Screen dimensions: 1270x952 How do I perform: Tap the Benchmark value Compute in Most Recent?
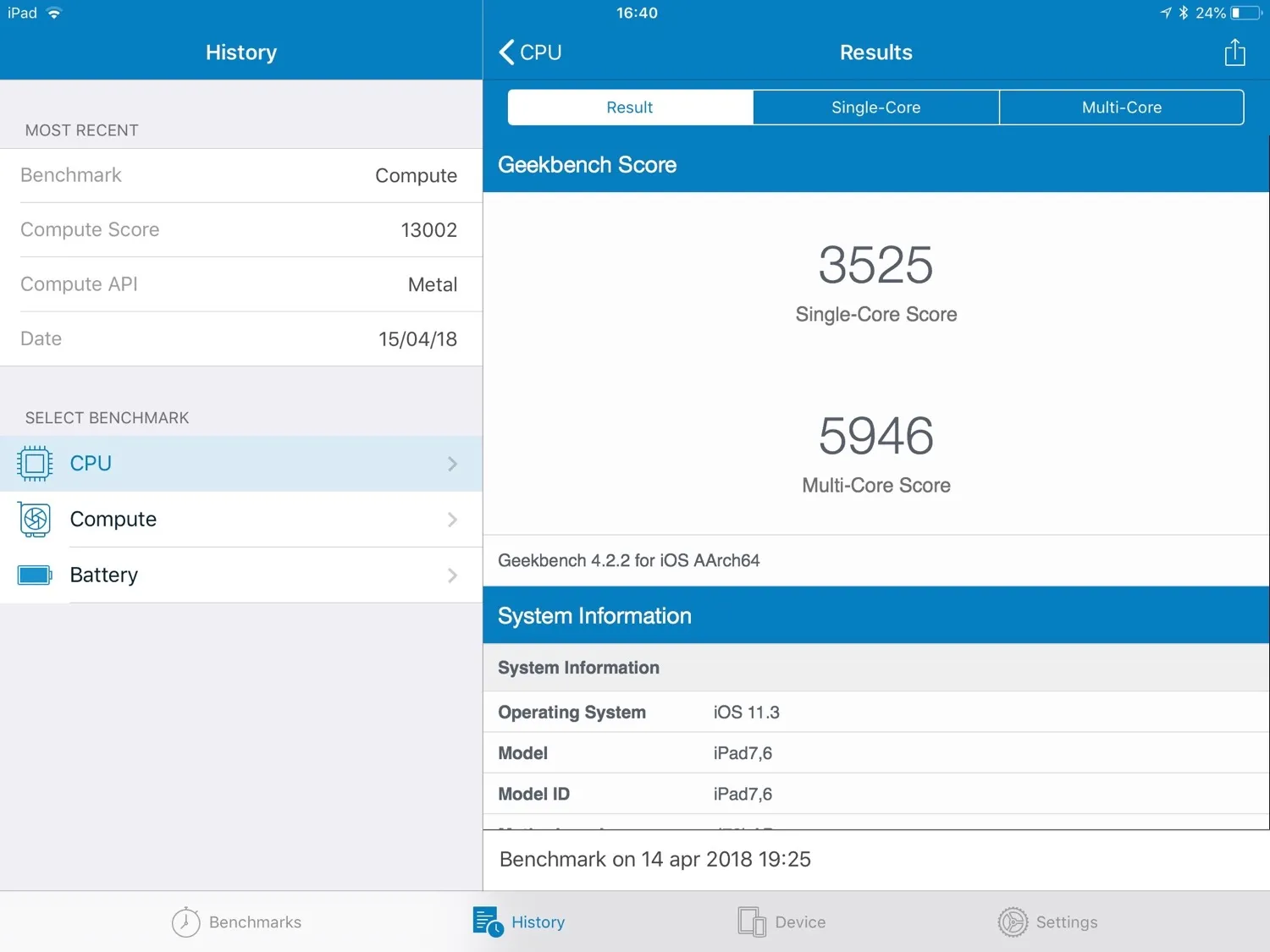(417, 176)
